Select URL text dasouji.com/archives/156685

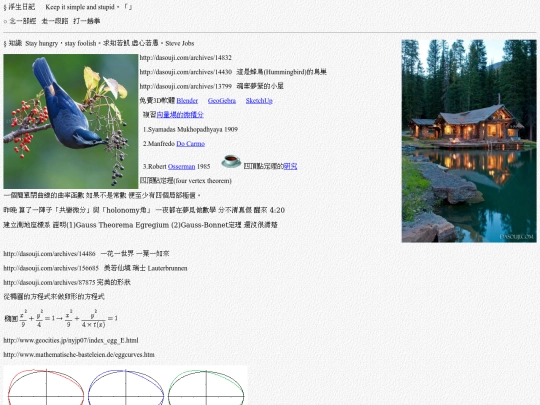click(51, 268)
